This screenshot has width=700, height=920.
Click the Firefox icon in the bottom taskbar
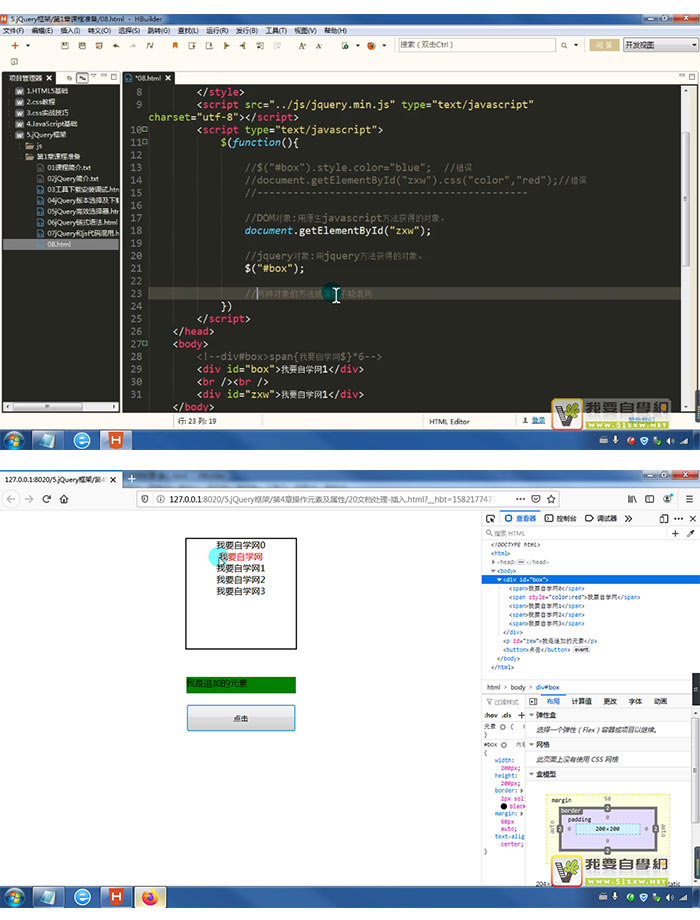point(150,897)
